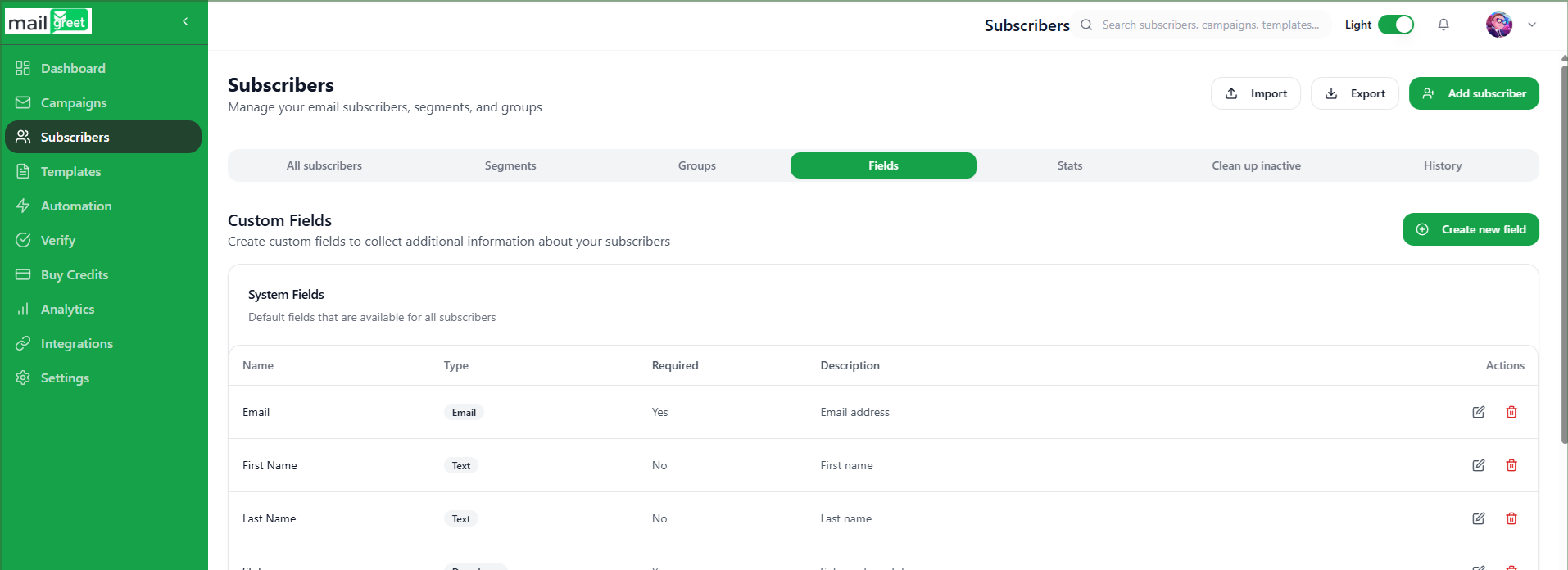Click the Campaigns envelope icon

pyautogui.click(x=23, y=102)
